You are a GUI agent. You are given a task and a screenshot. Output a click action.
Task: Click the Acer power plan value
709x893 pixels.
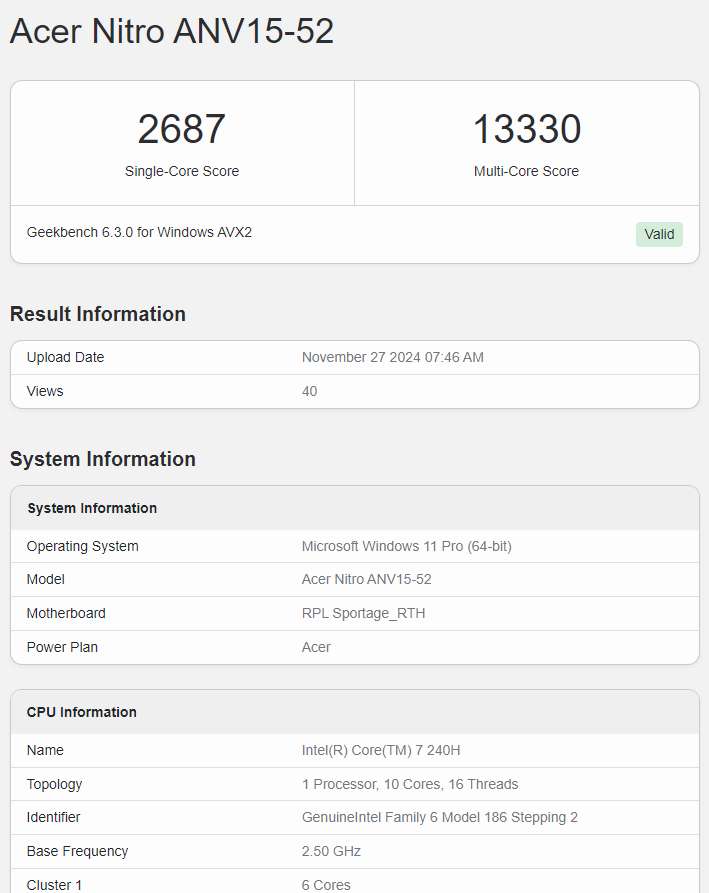(316, 647)
